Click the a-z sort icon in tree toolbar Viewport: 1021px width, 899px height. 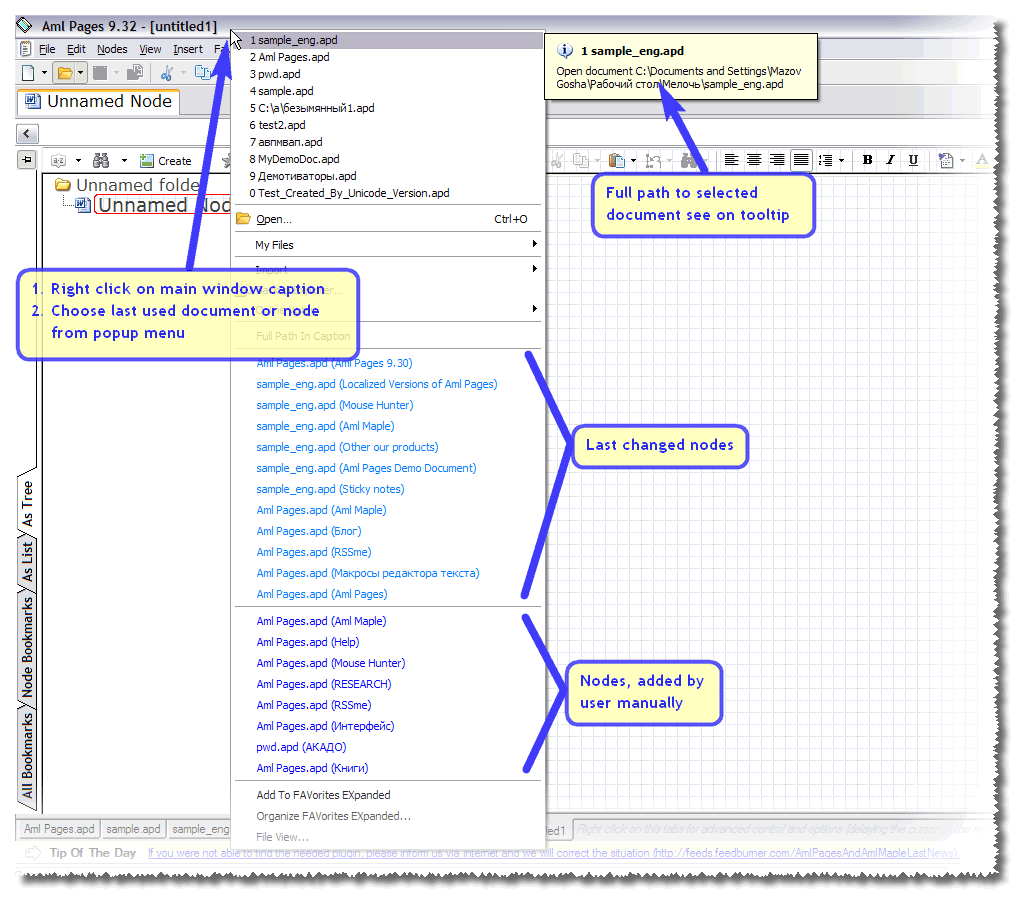pyautogui.click(x=59, y=160)
